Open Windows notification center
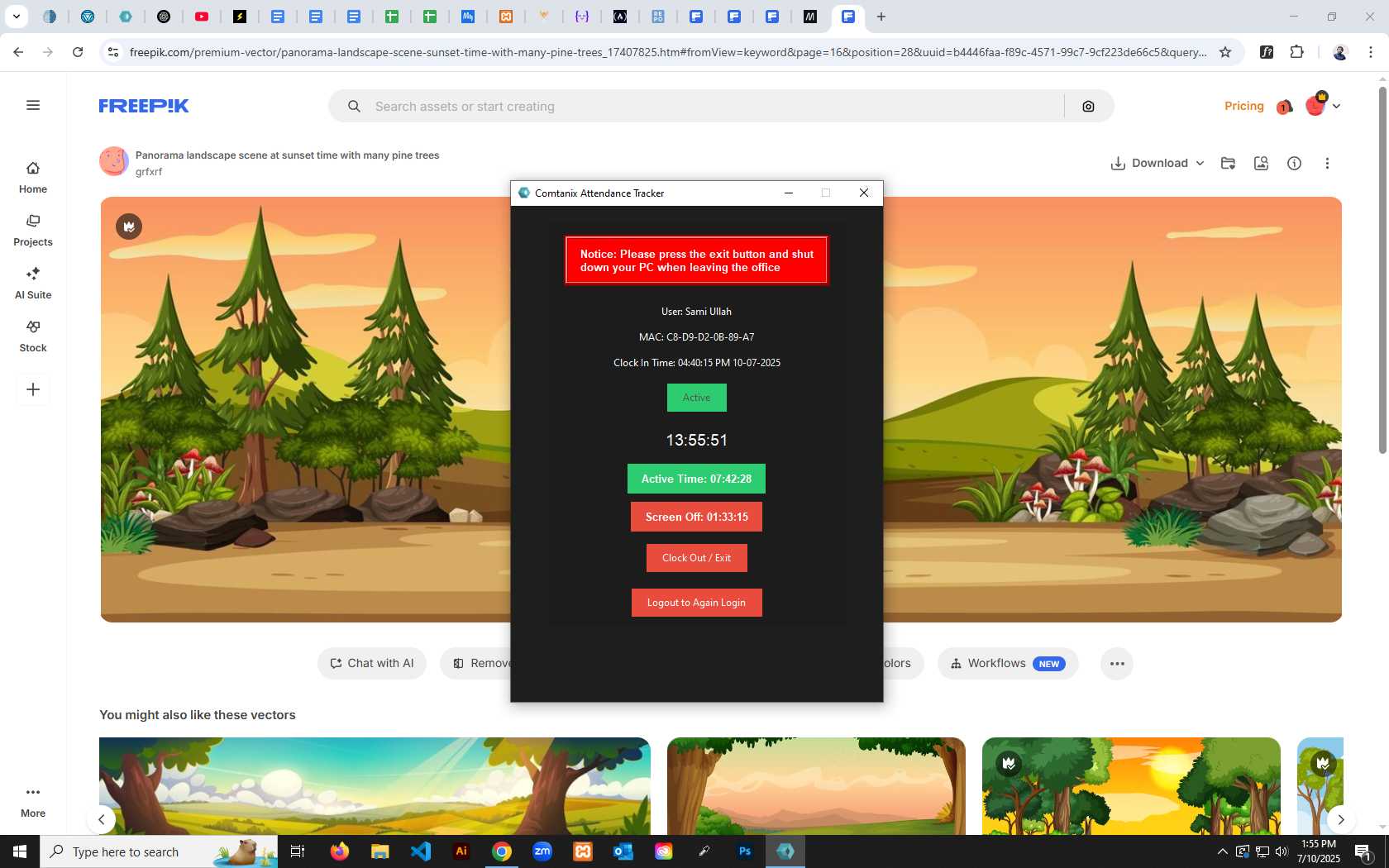Screen dimensions: 1389x868 coord(1363,851)
